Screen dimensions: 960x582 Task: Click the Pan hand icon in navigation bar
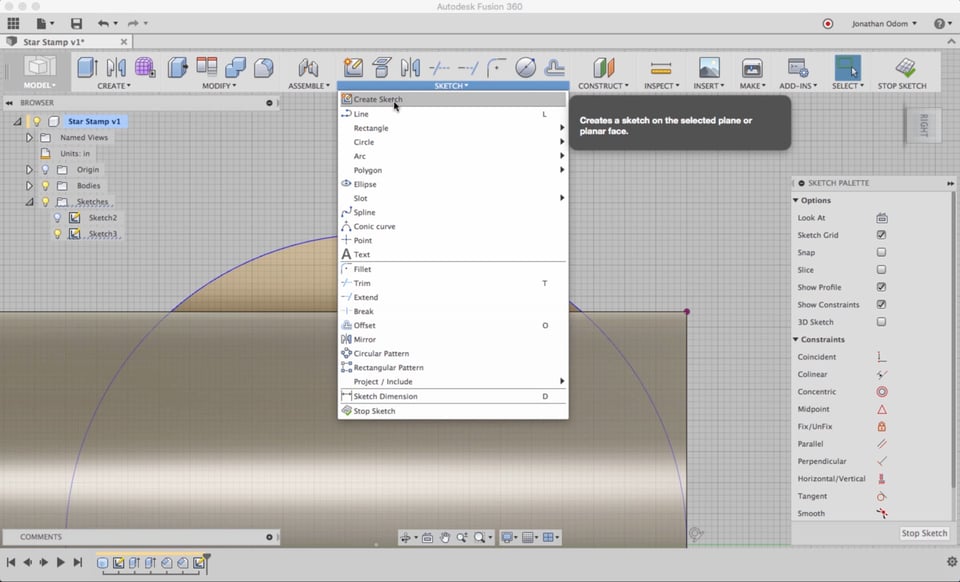(444, 537)
